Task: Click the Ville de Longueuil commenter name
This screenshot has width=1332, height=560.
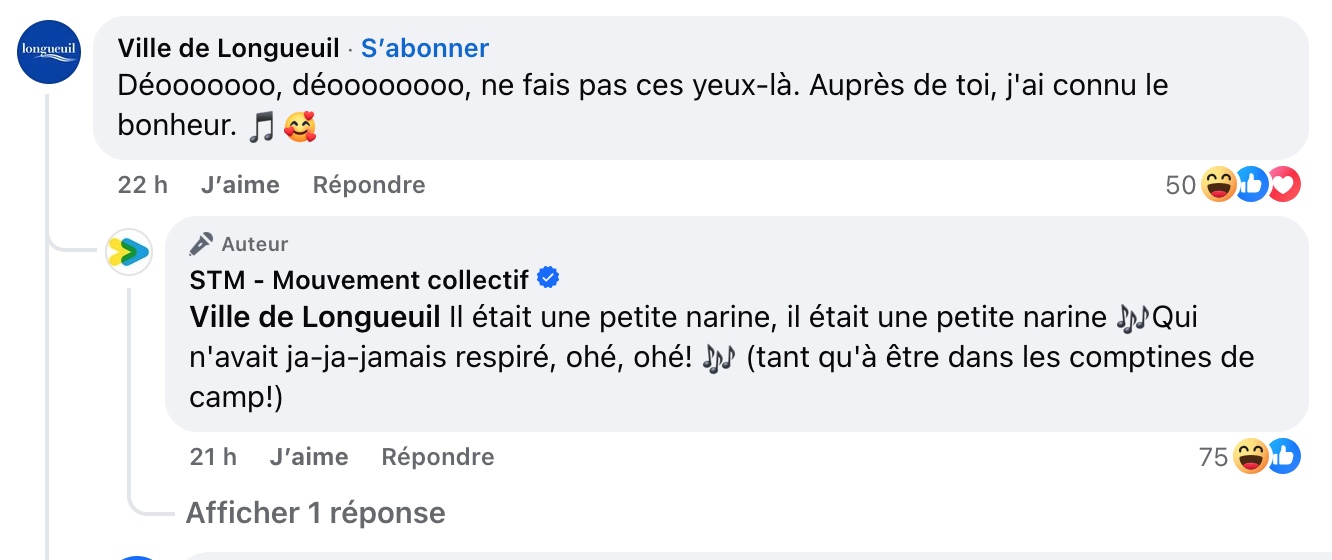Action: tap(229, 47)
